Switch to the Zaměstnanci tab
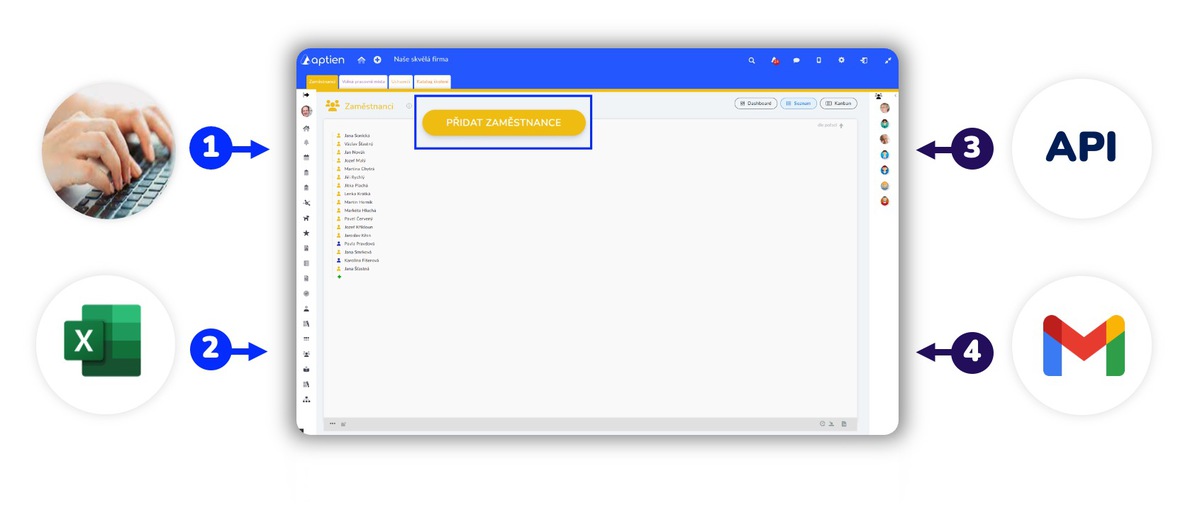 [x=322, y=82]
